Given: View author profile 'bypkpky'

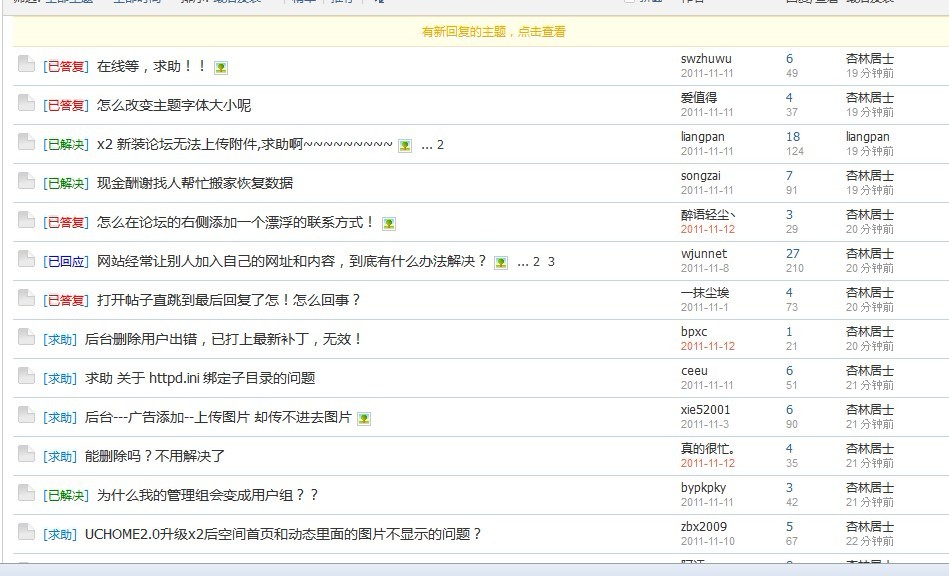Looking at the screenshot, I should coord(703,488).
